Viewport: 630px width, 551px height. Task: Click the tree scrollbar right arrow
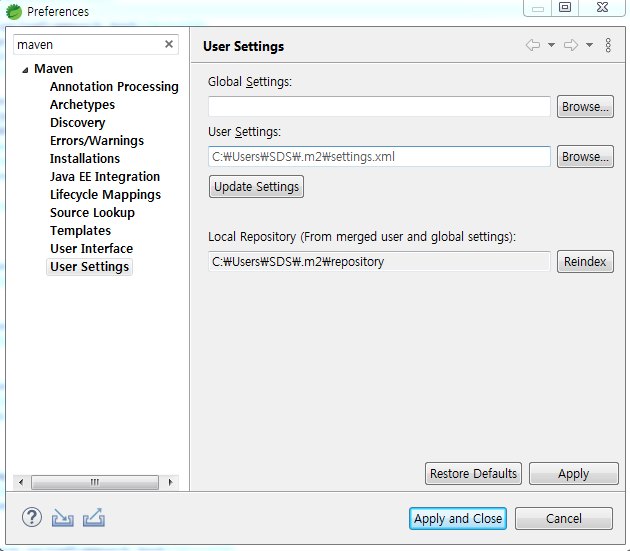[170, 482]
